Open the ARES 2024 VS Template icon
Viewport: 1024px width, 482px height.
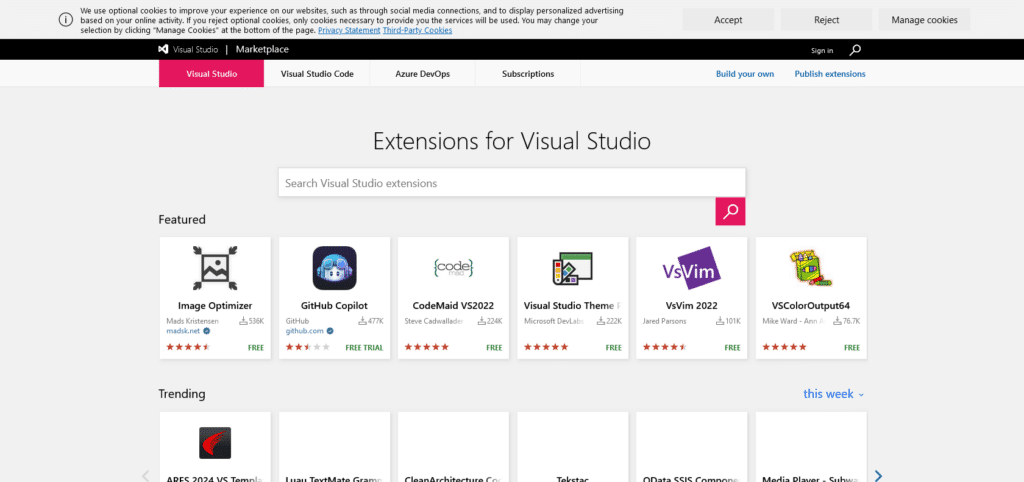215,442
